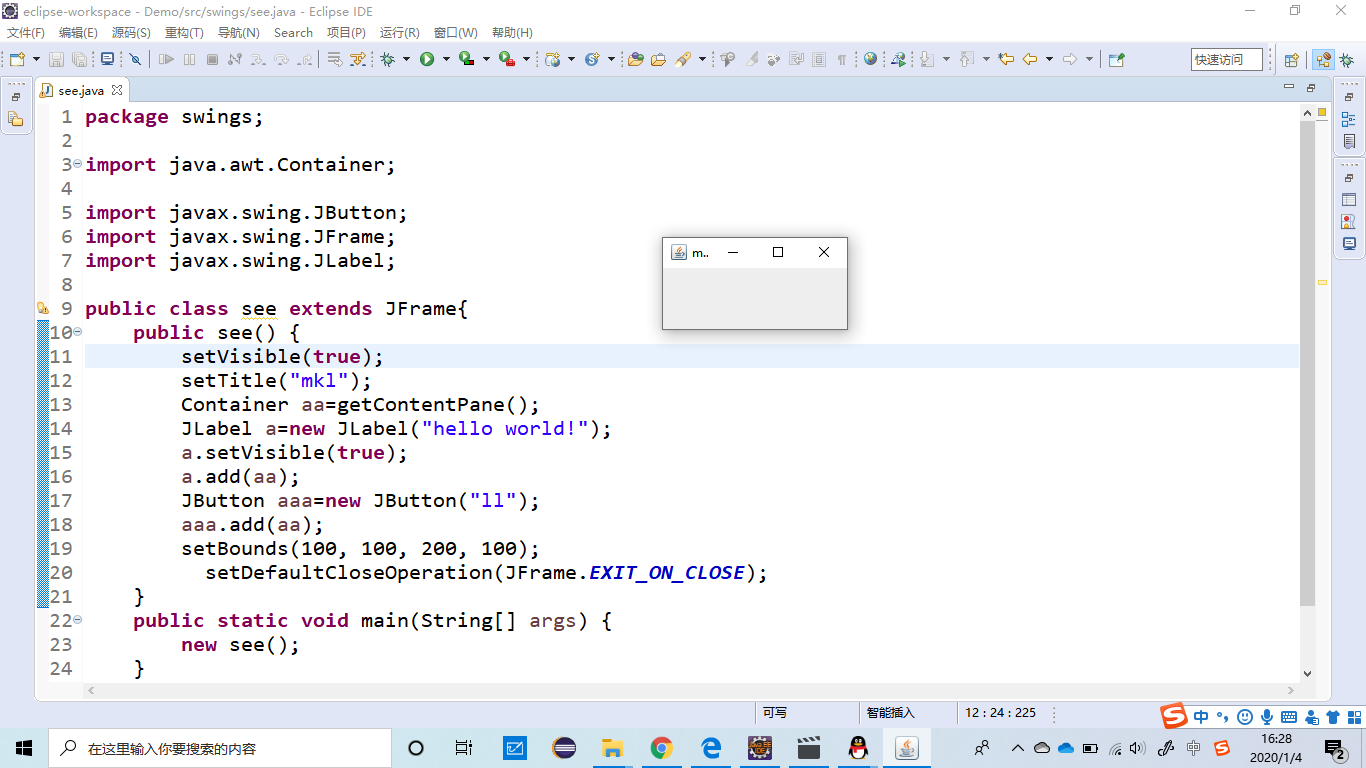Open Chrome from the taskbar

(661, 748)
